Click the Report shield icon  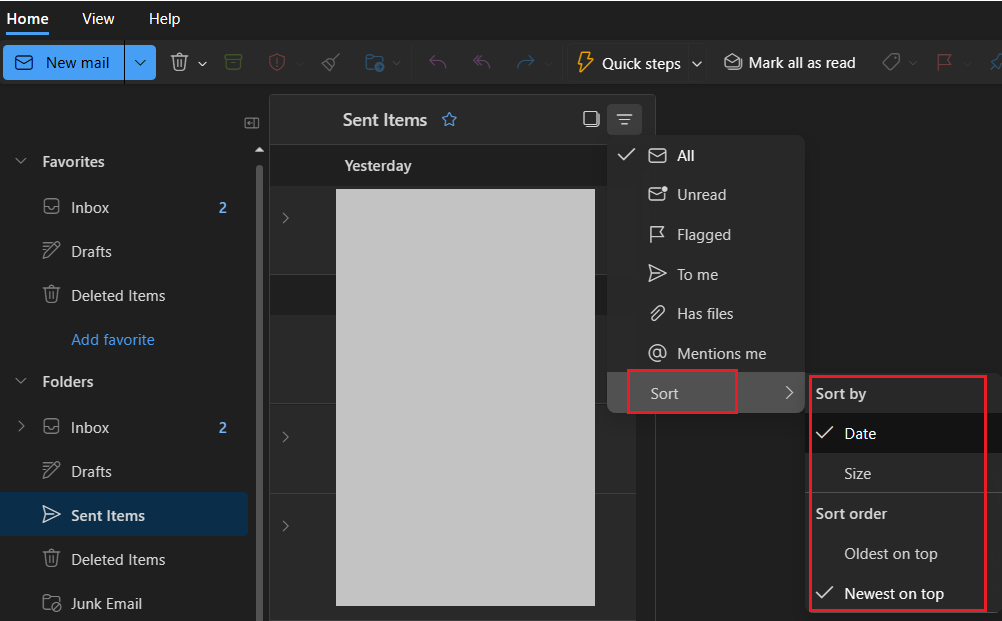coord(277,63)
